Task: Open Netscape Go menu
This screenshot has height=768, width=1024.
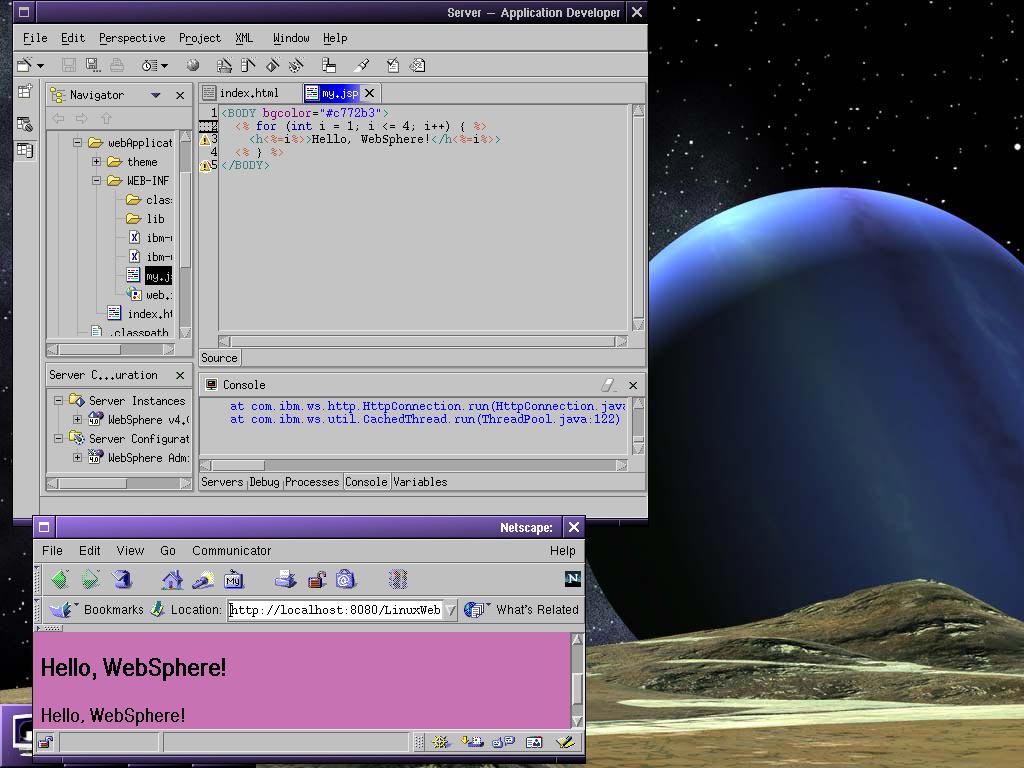Action: (x=168, y=551)
